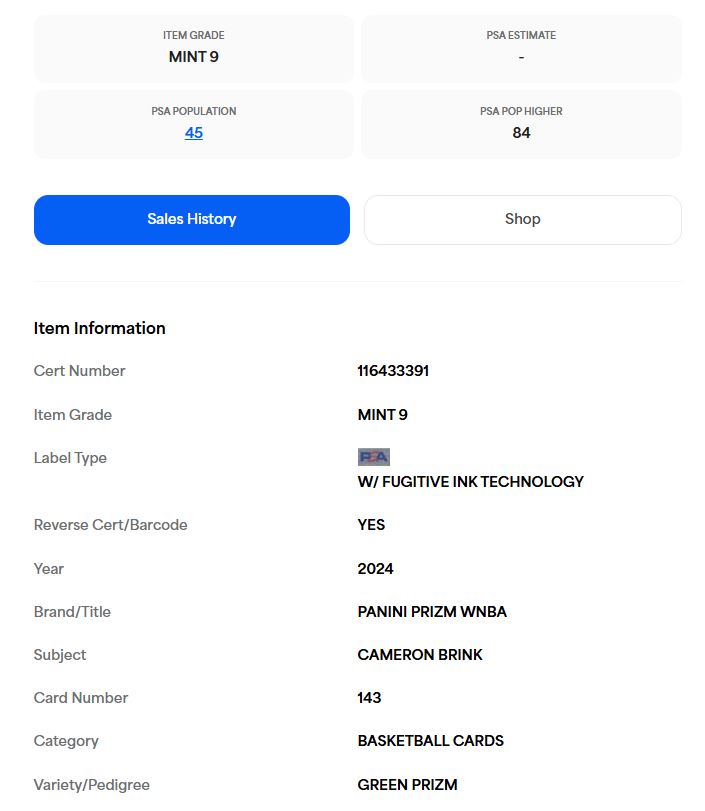Click W/ FUGITIVE INK TECHNOLOGY text
This screenshot has width=705, height=811.
470,482
